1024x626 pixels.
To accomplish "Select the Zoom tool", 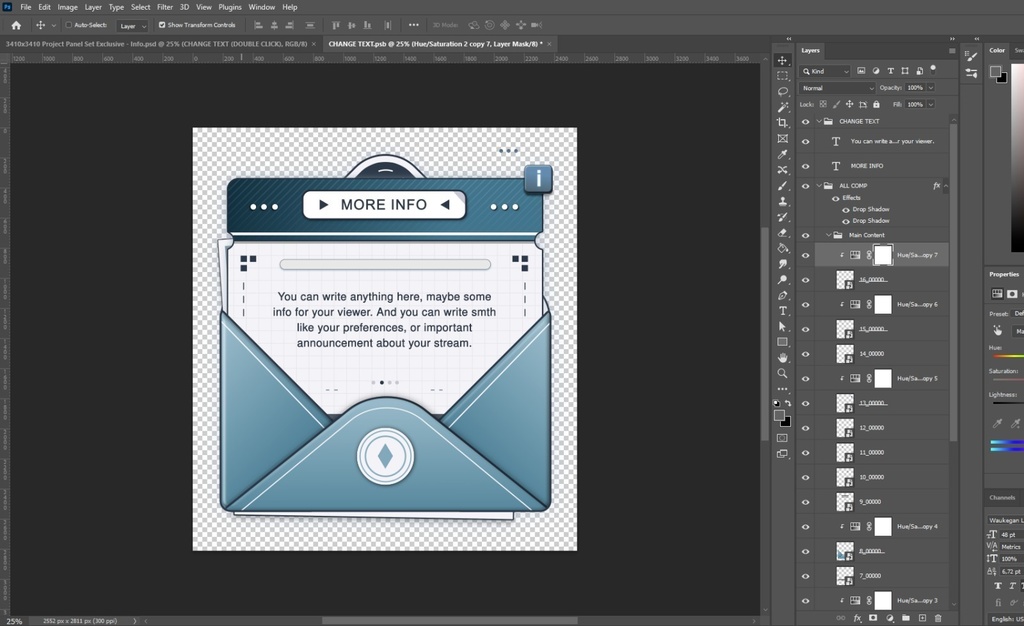I will pyautogui.click(x=783, y=373).
